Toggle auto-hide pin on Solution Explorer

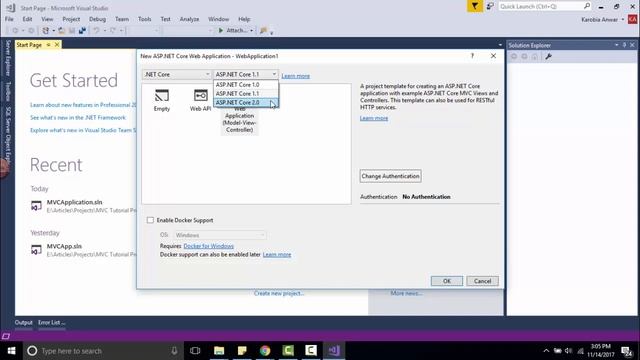(624, 45)
